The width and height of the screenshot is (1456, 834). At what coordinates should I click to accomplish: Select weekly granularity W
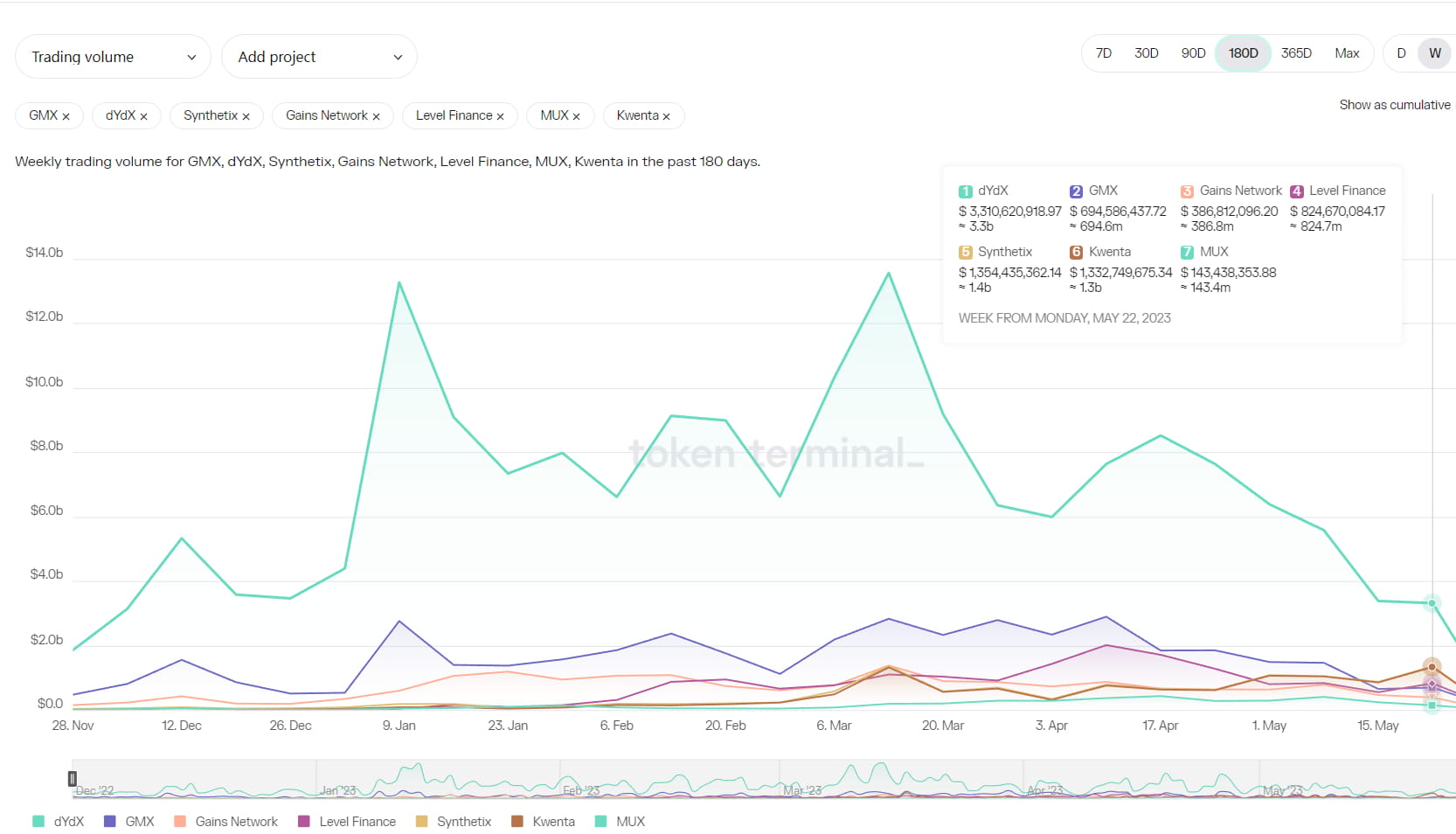[1434, 53]
